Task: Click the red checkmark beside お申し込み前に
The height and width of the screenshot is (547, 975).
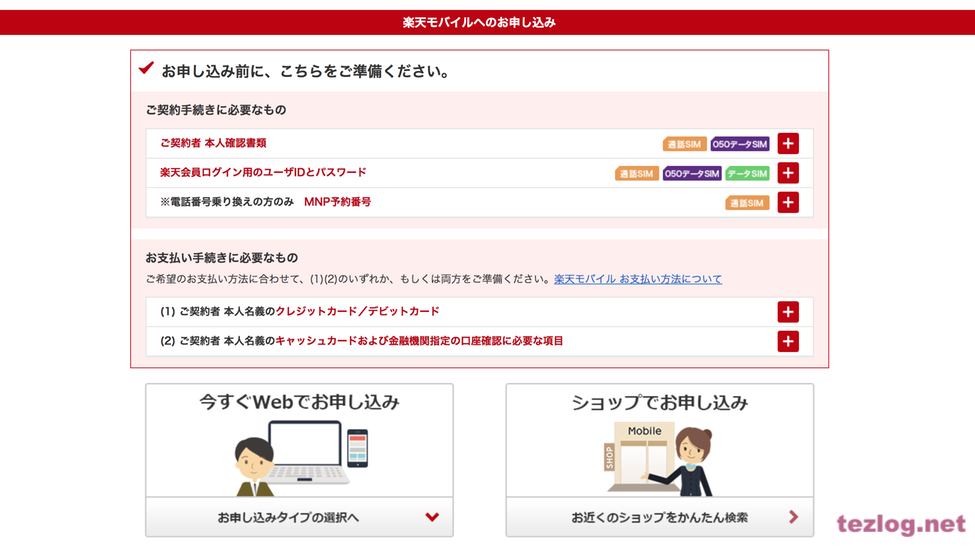Action: point(146,68)
